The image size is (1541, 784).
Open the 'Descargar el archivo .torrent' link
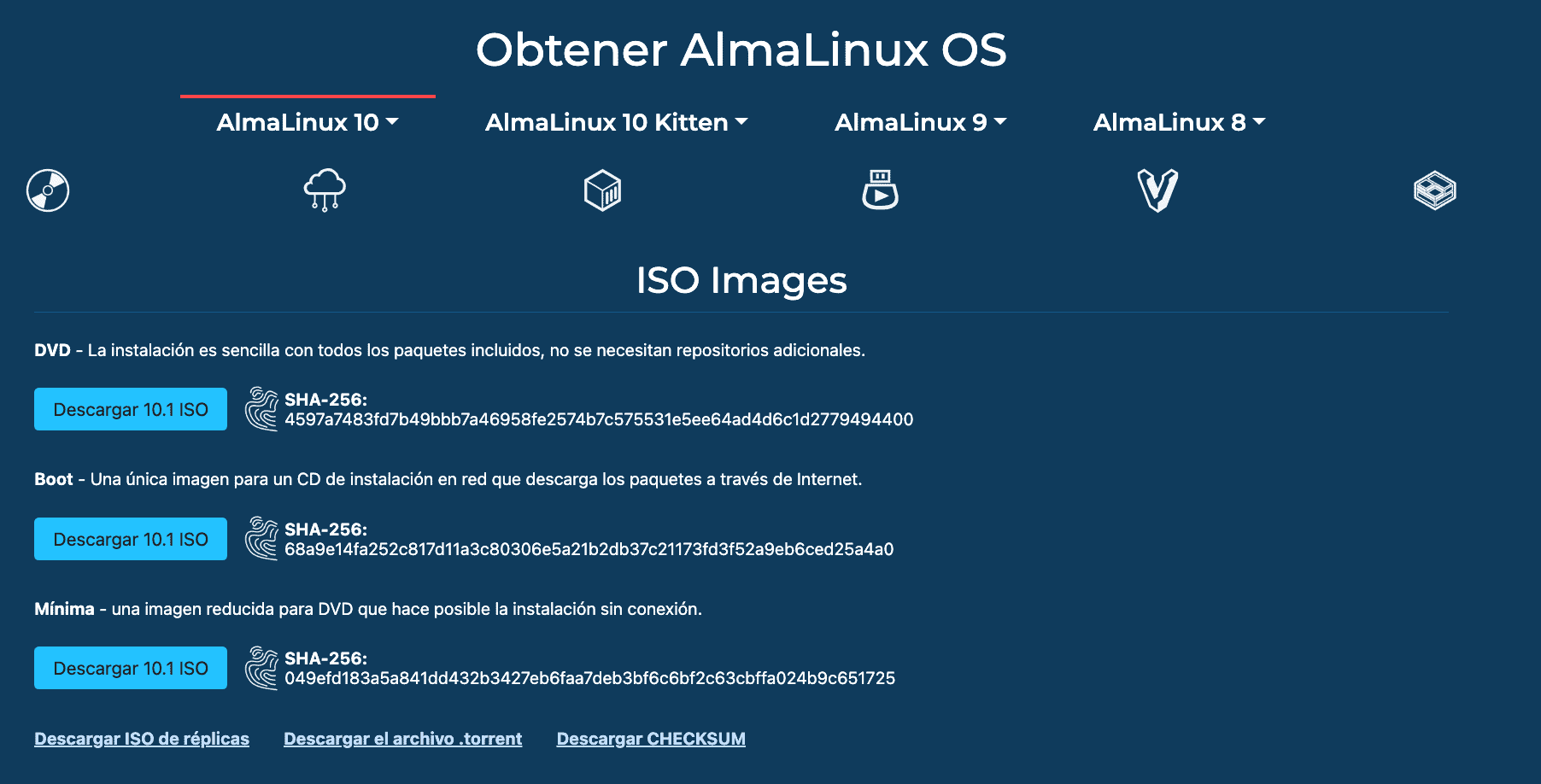click(x=403, y=739)
